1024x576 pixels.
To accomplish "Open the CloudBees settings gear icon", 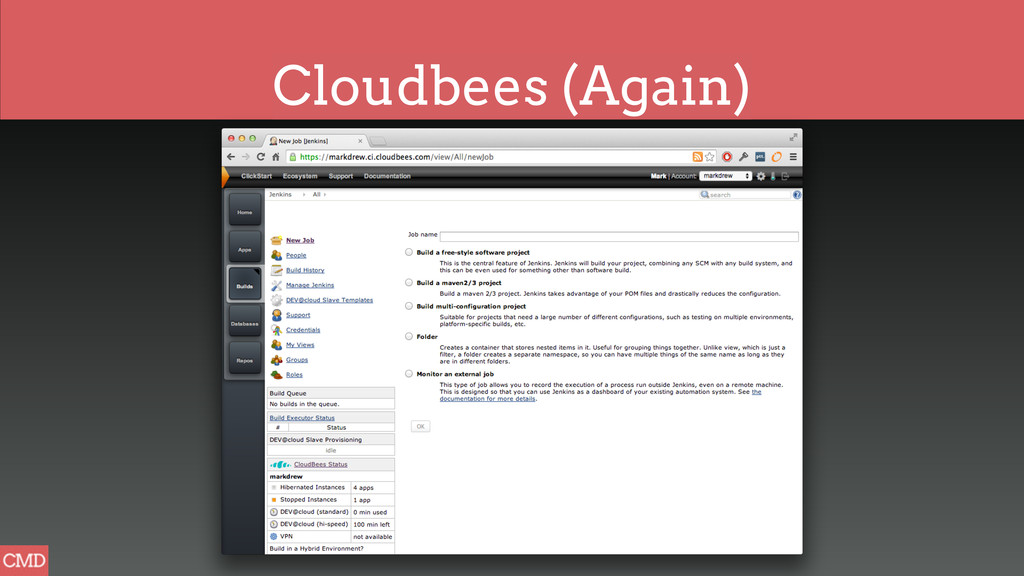I will [761, 176].
